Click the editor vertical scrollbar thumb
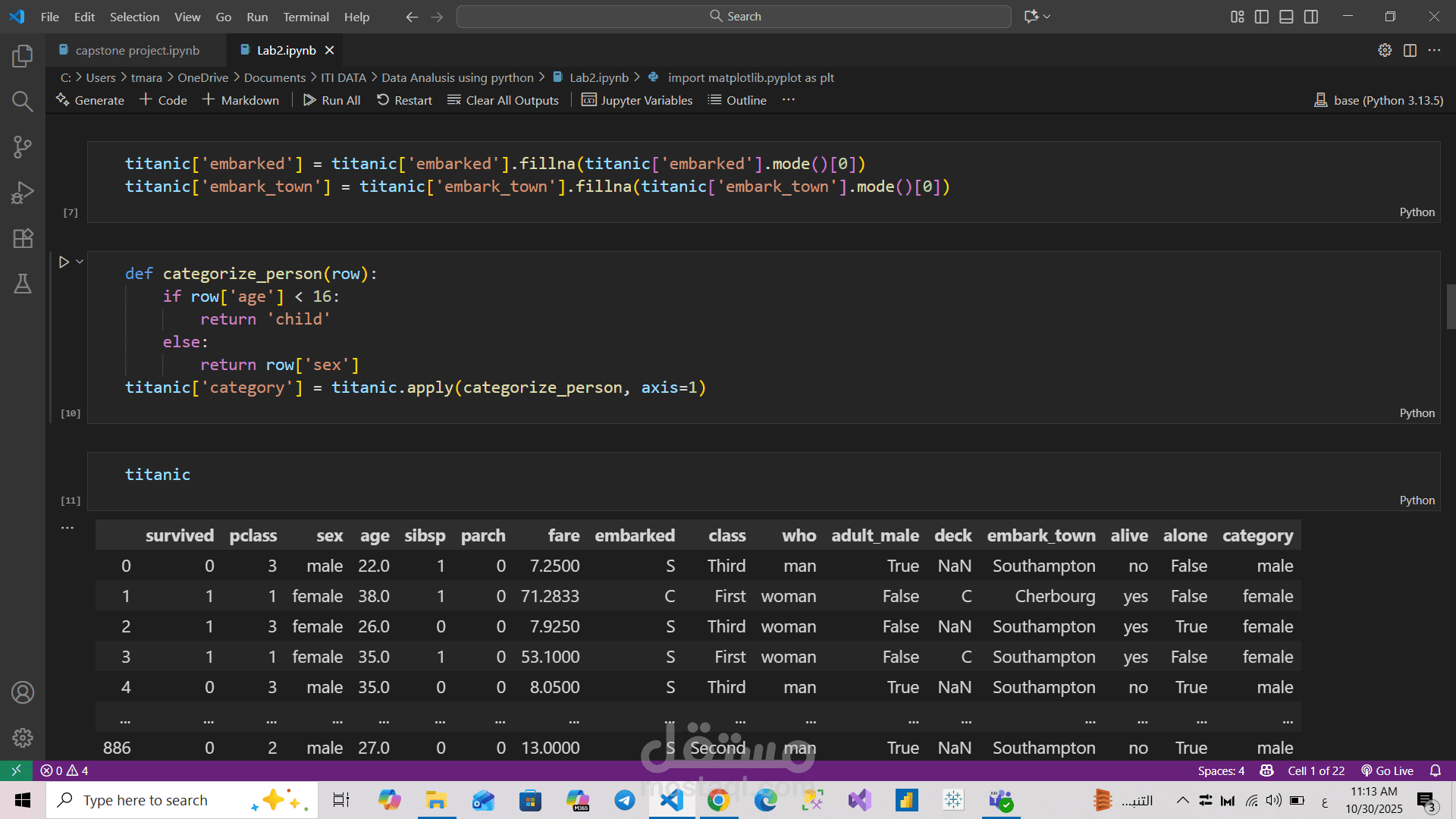 pyautogui.click(x=1451, y=306)
